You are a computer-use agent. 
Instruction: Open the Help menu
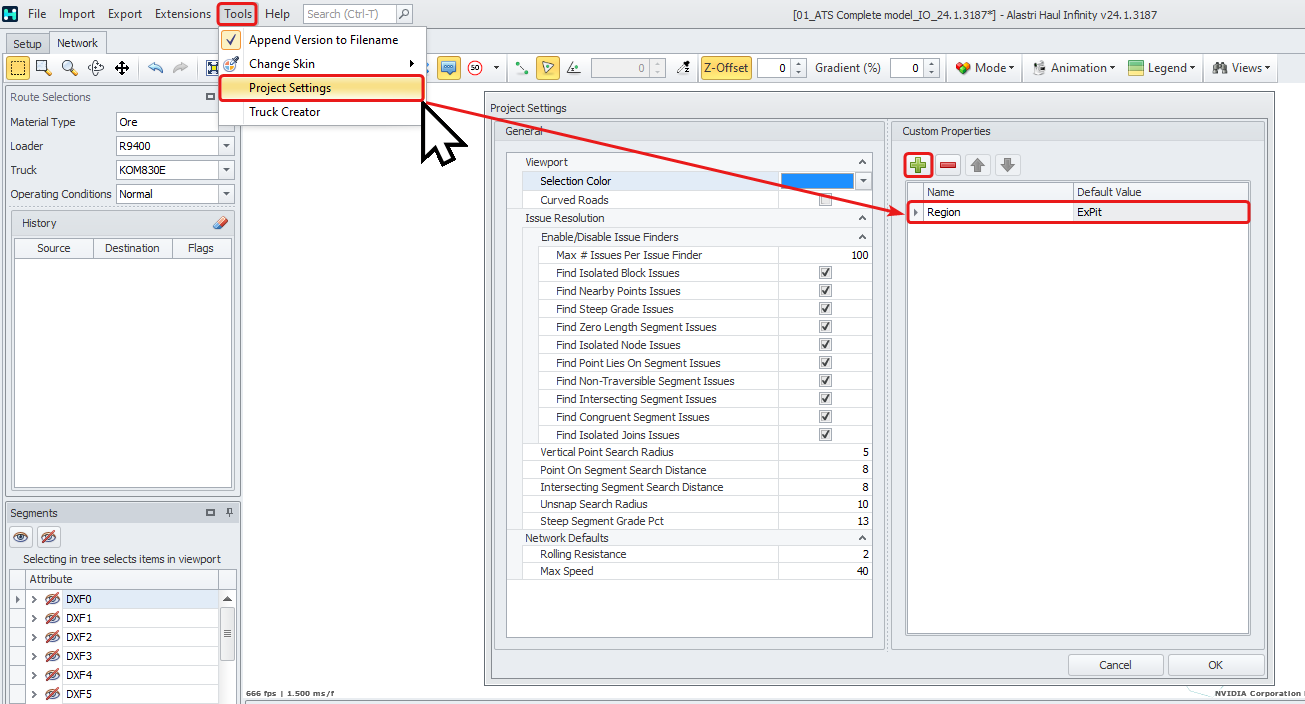[277, 14]
